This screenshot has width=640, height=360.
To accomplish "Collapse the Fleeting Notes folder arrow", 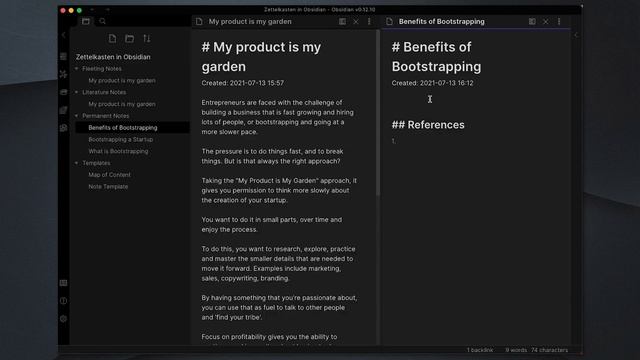I will 76,69.
